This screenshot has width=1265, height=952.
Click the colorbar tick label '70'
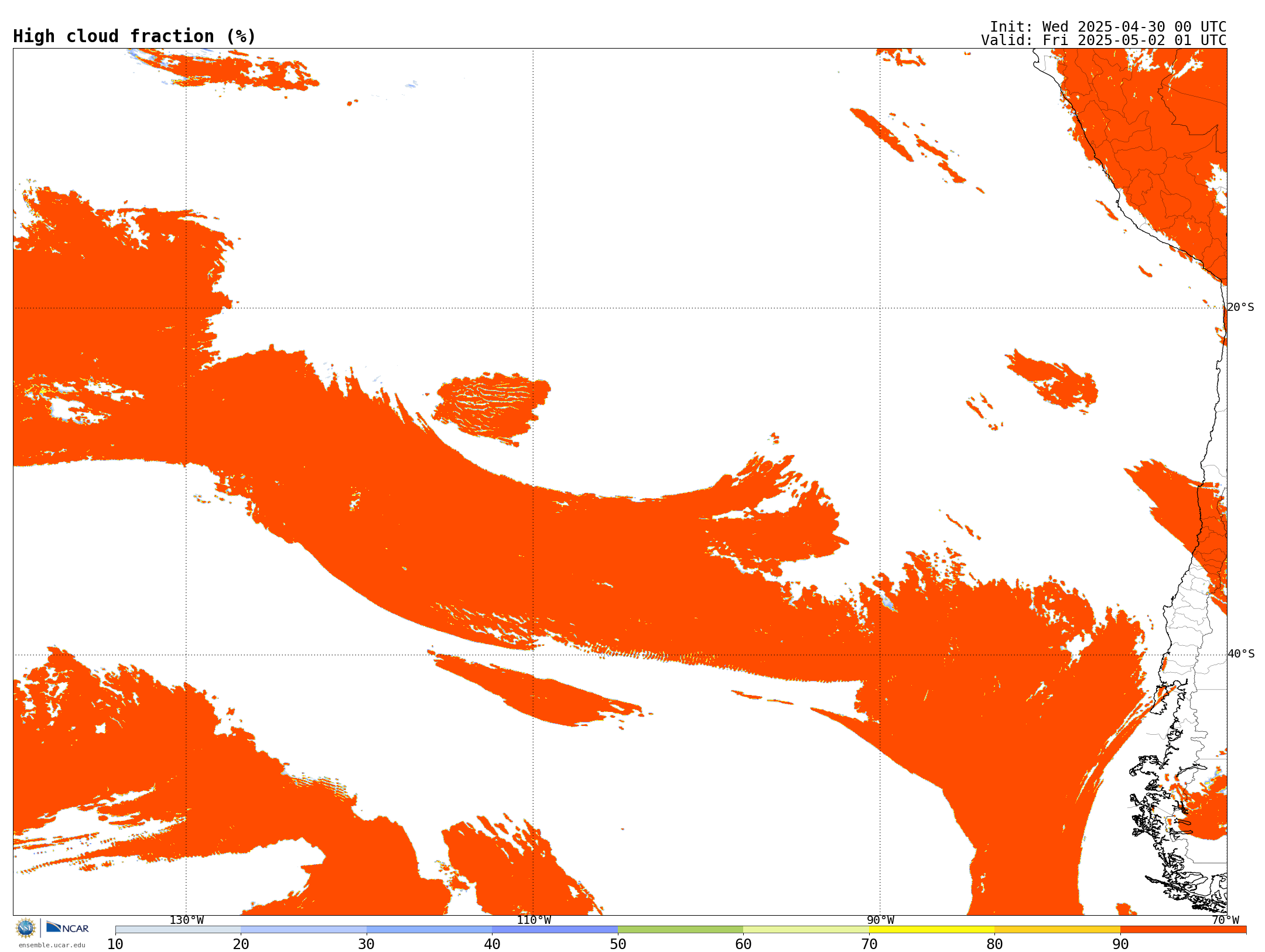tap(869, 944)
